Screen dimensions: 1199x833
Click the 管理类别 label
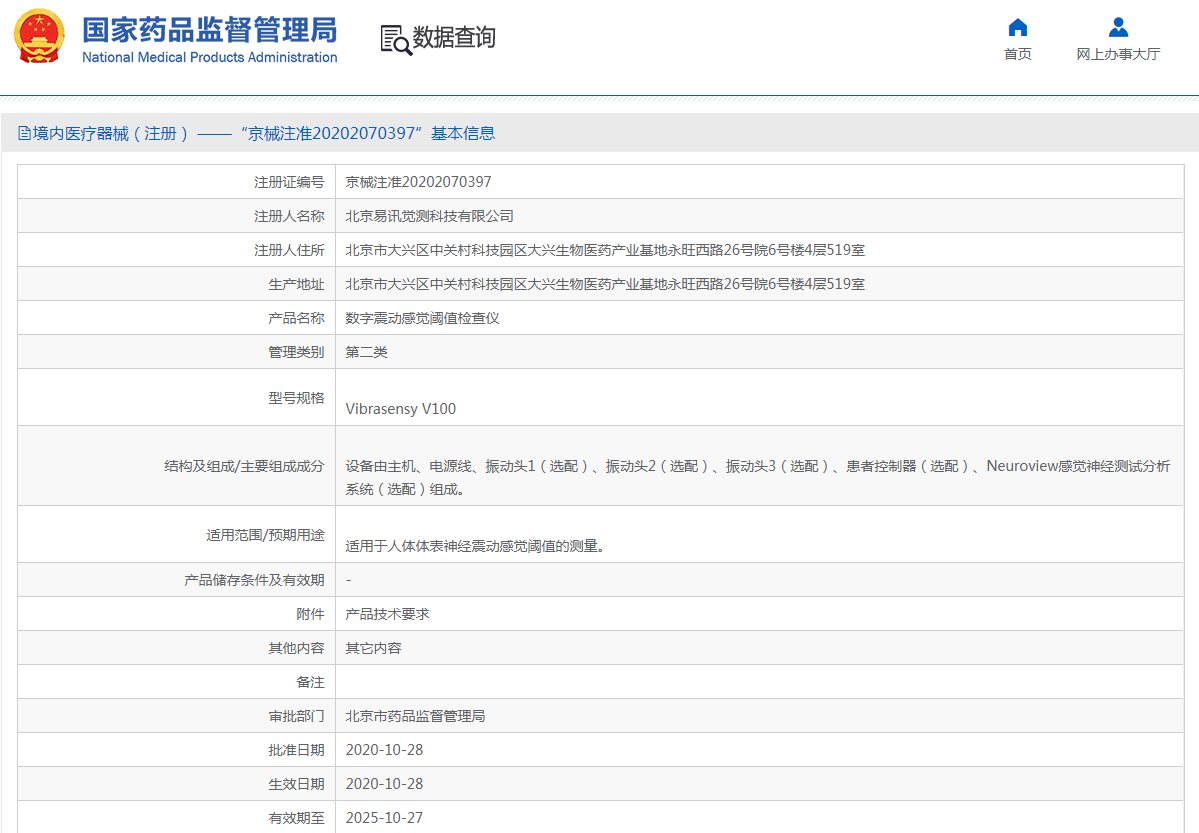[x=296, y=352]
